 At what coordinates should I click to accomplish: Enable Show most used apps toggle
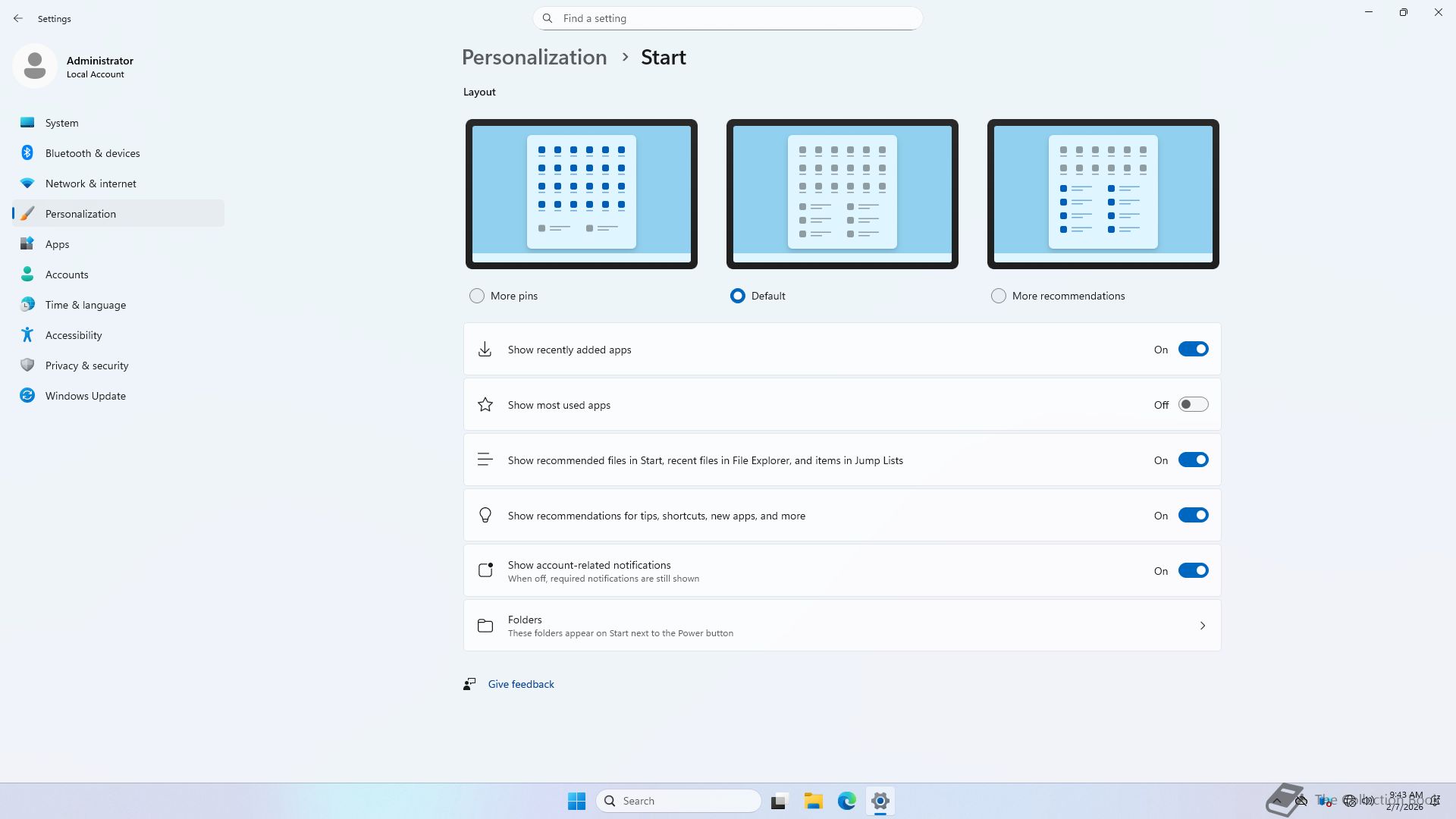[1193, 405]
